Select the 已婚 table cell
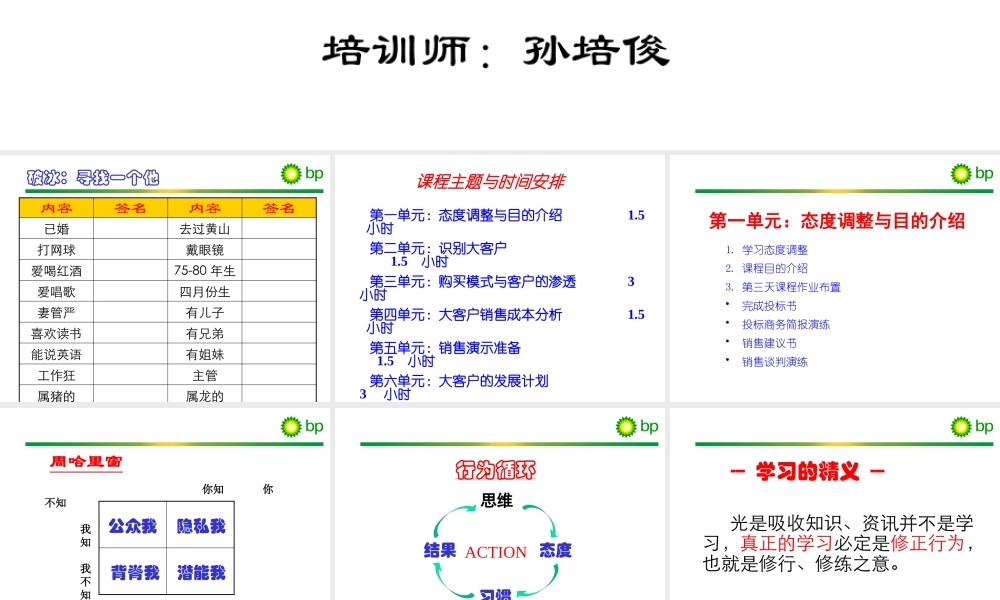Viewport: 1000px width, 600px height. (56, 229)
